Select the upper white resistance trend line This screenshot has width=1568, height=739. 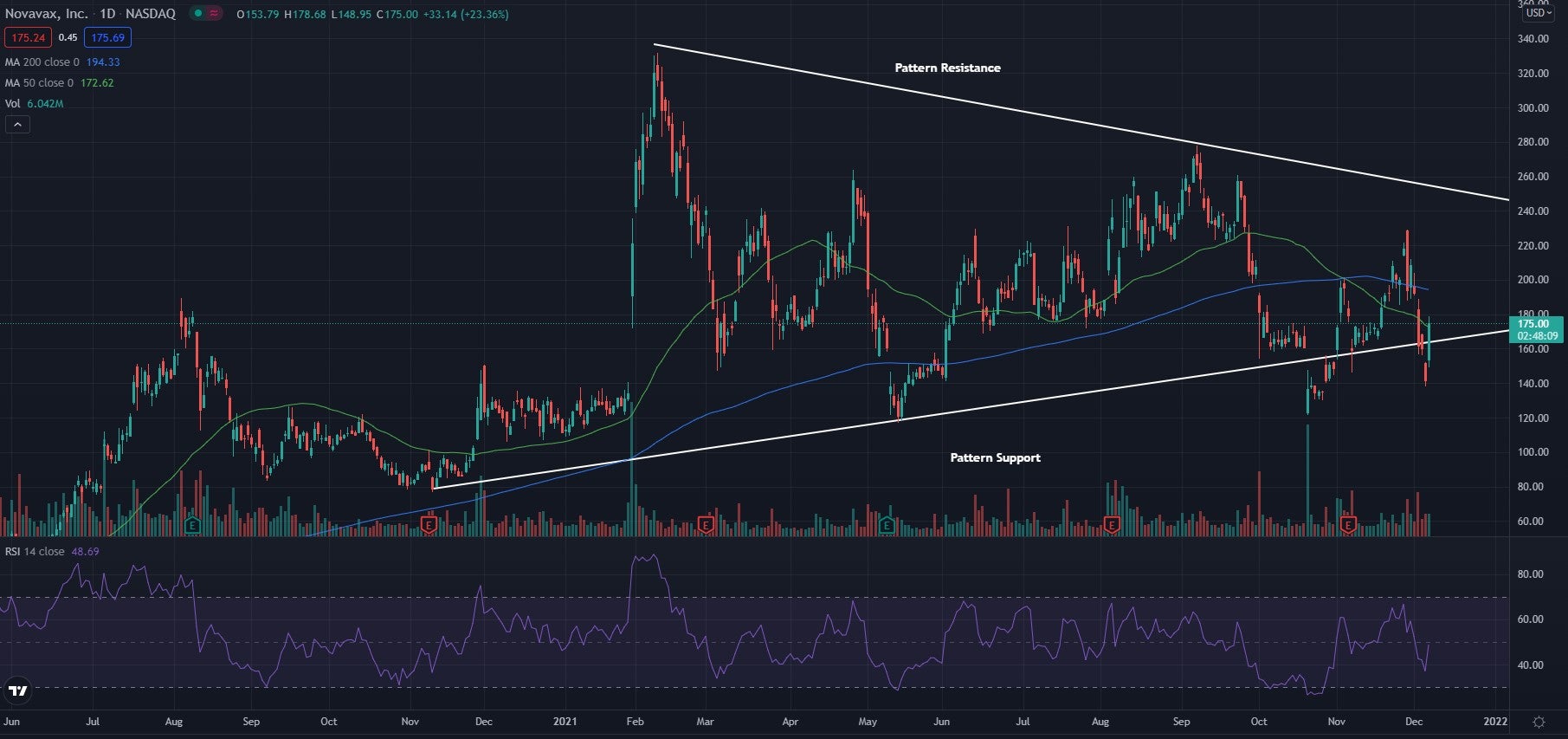1081,122
